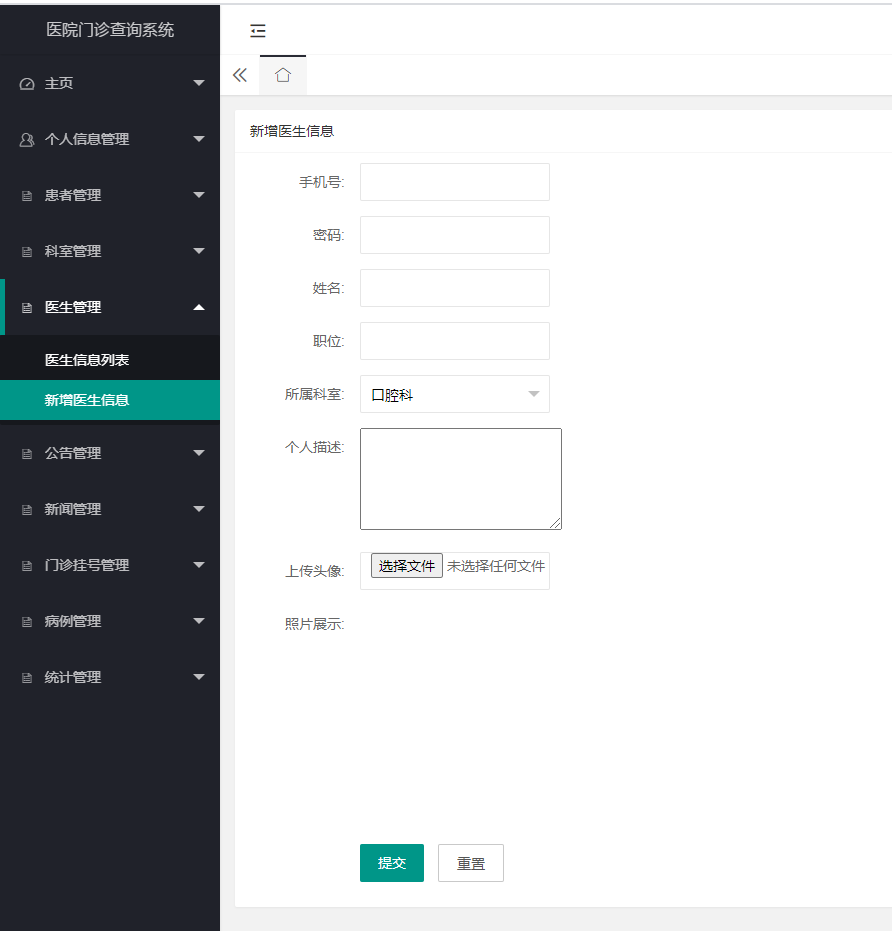Click the document icon beside 公告管理

point(27,454)
